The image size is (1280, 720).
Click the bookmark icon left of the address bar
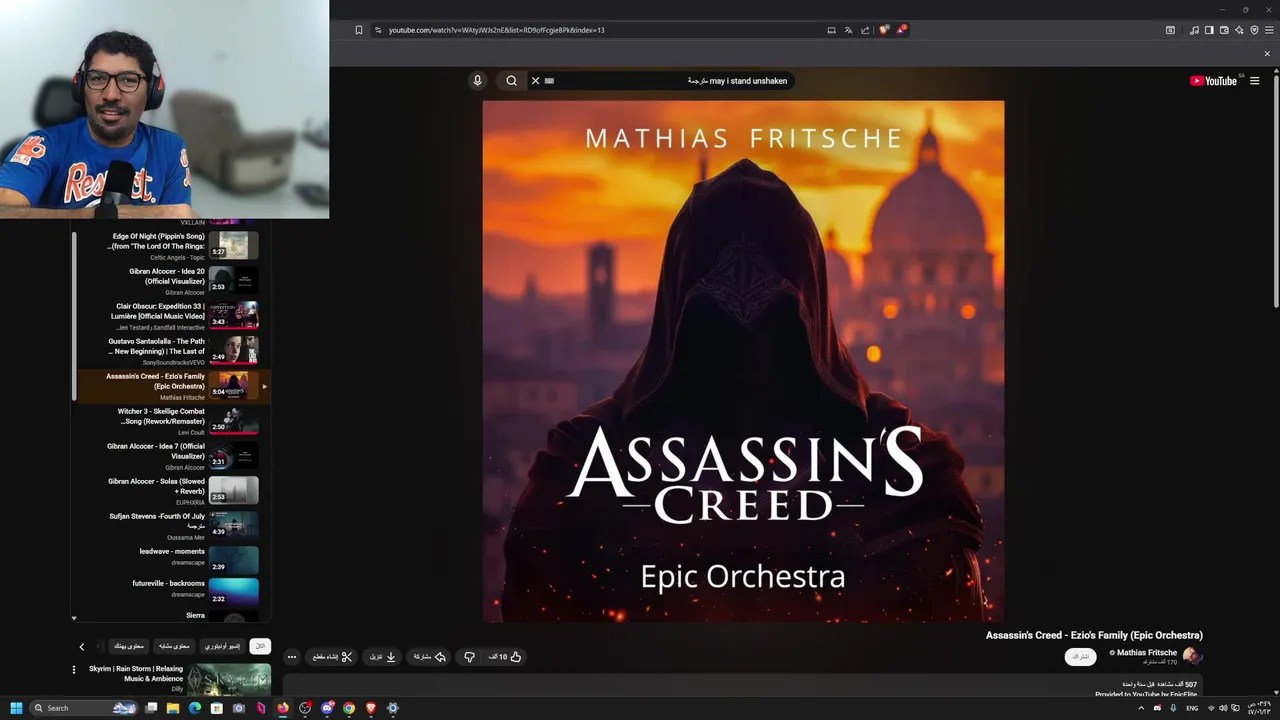(359, 30)
